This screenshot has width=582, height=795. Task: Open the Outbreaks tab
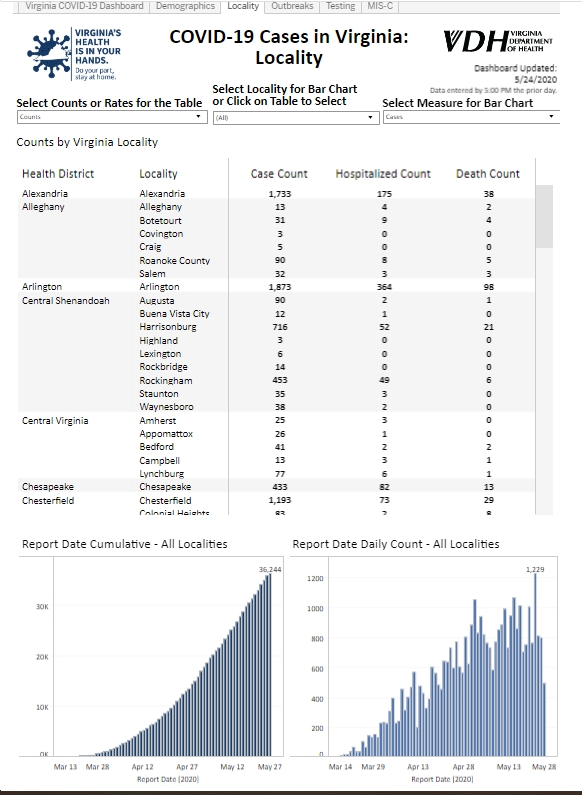(292, 6)
